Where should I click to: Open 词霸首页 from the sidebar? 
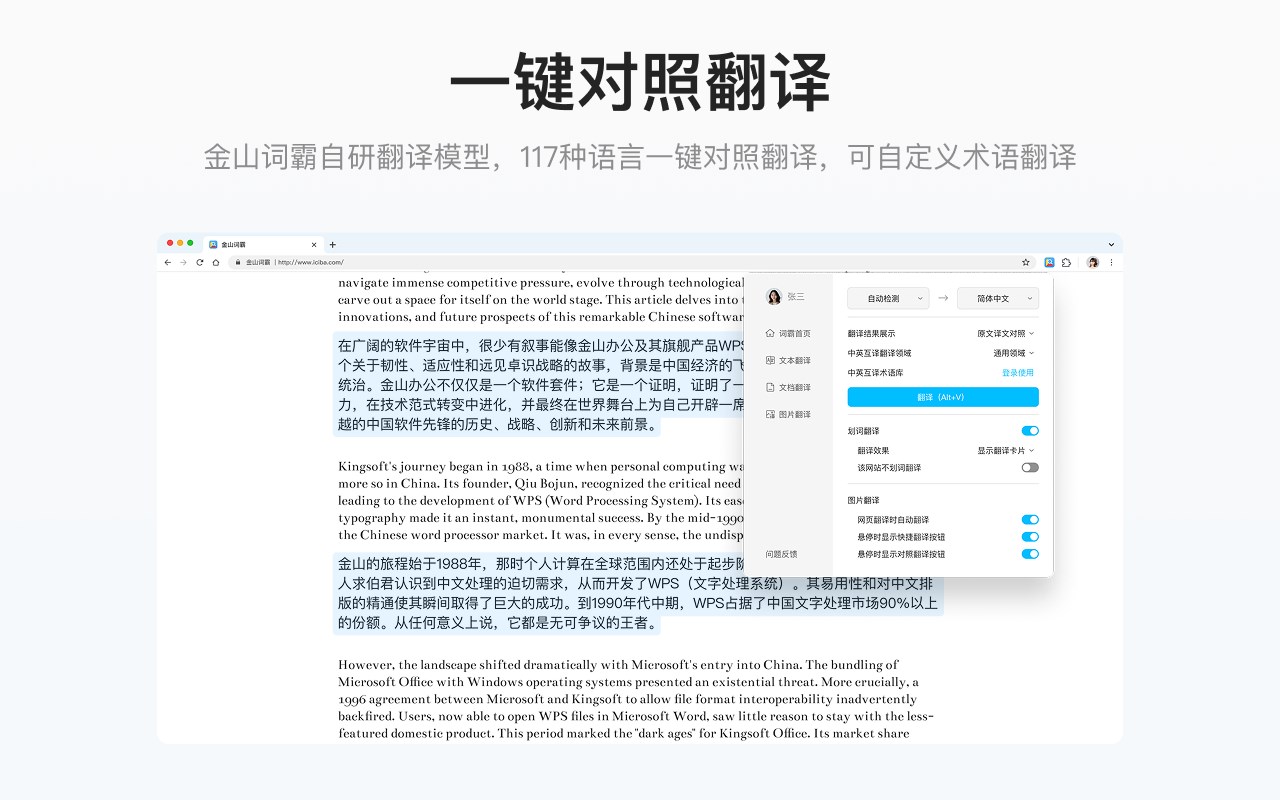[789, 333]
